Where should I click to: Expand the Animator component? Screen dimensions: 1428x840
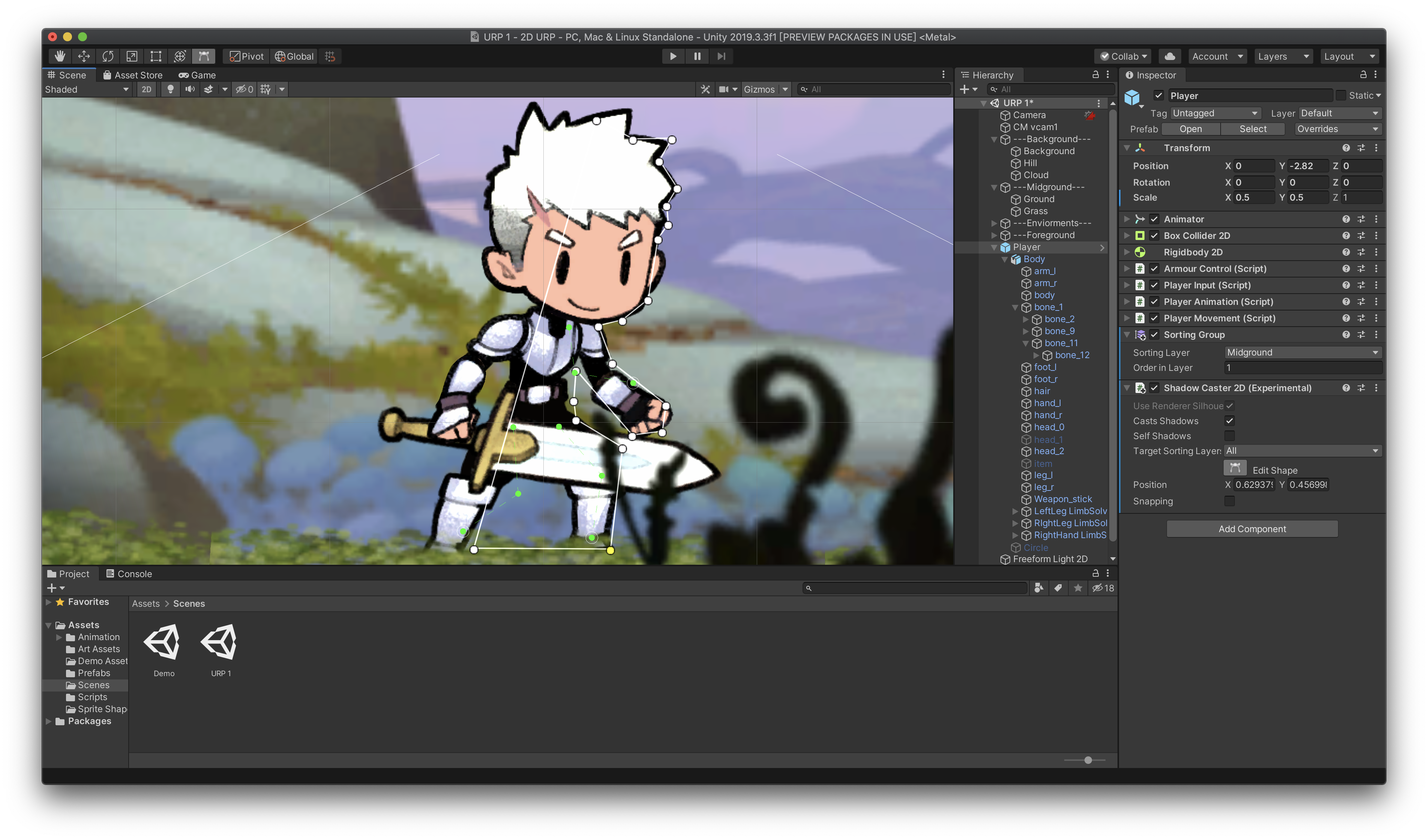tap(1126, 219)
